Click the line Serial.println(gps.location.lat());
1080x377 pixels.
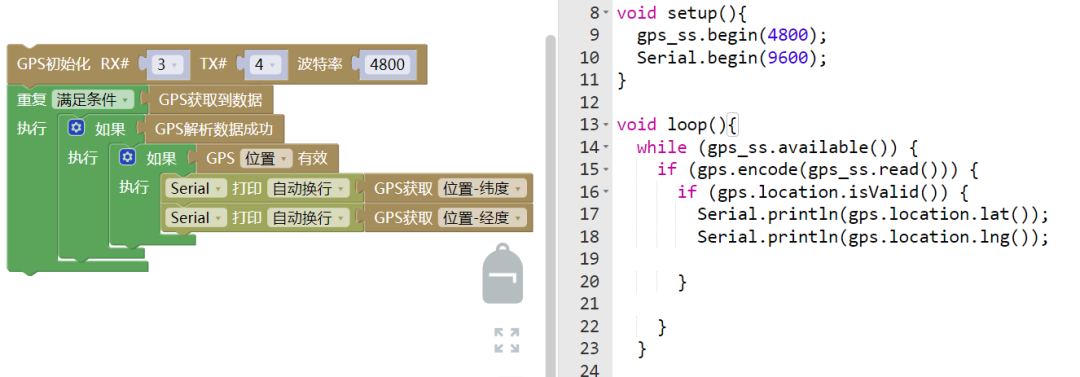(873, 215)
